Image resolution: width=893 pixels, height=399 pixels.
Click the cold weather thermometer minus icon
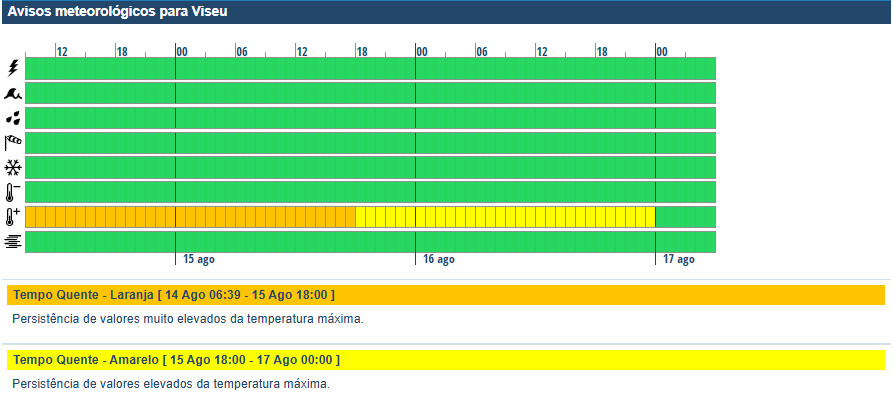pos(13,192)
